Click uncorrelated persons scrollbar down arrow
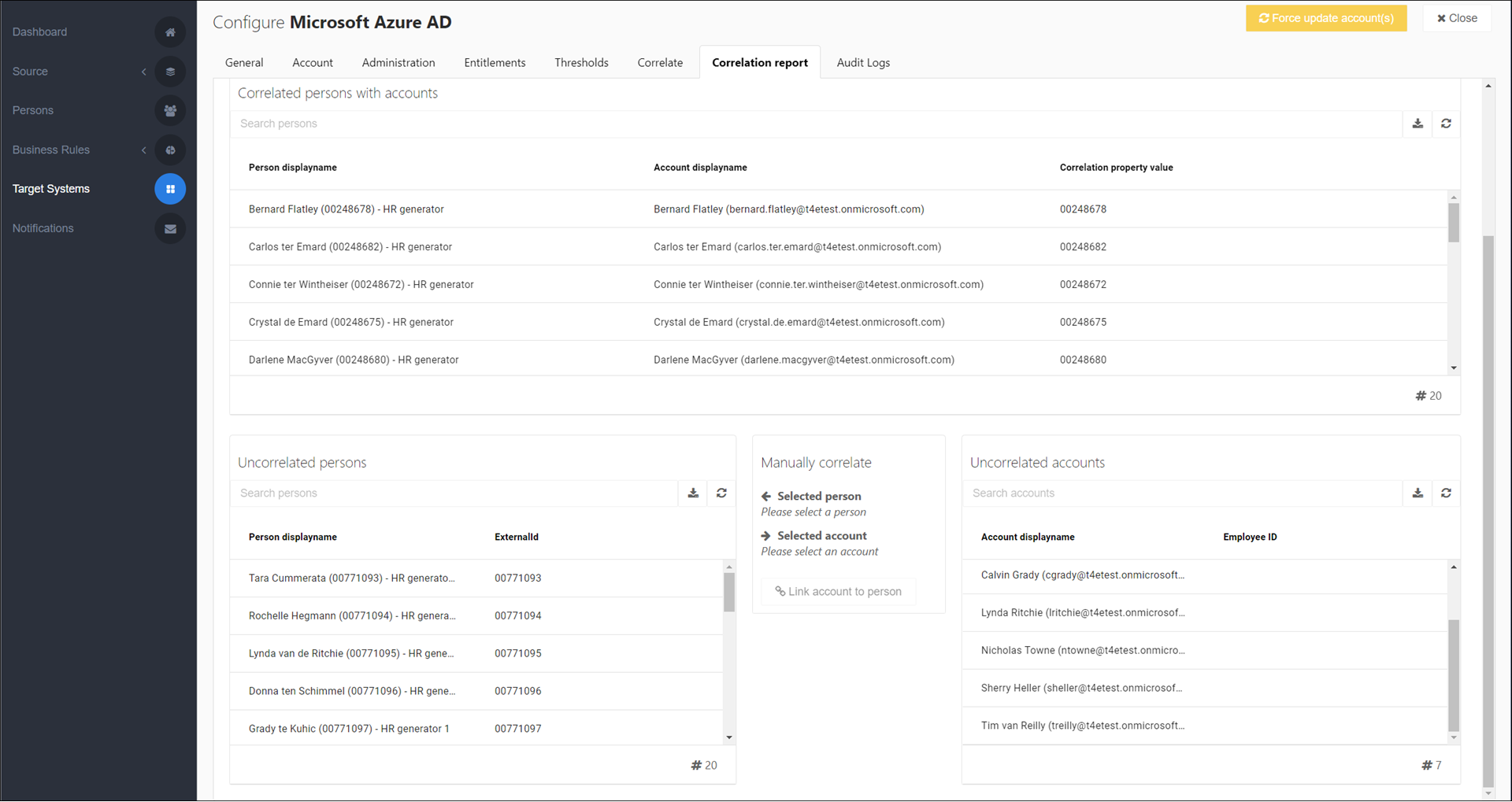The image size is (1512, 802). coord(729,738)
